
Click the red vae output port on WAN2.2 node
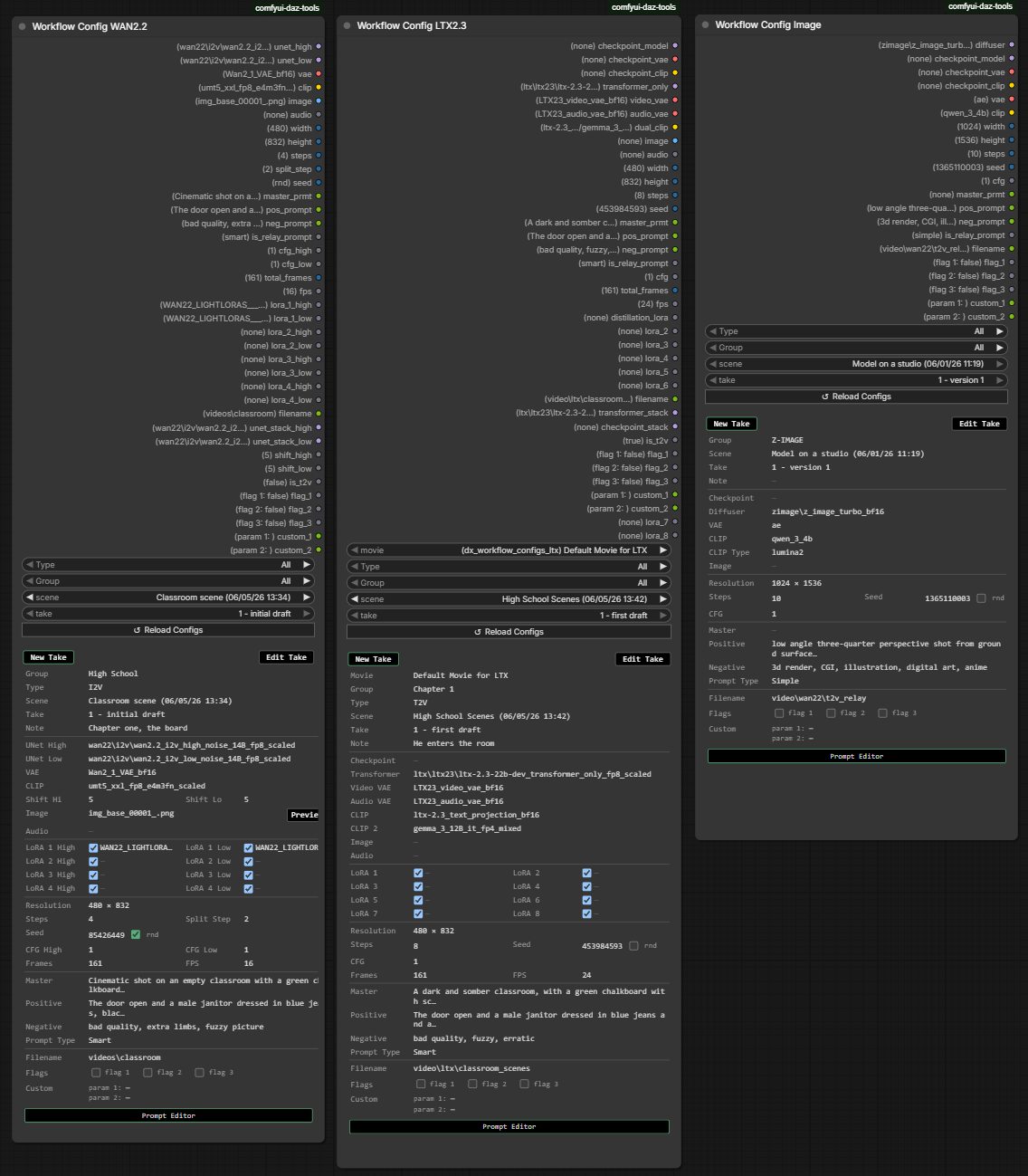tap(319, 73)
